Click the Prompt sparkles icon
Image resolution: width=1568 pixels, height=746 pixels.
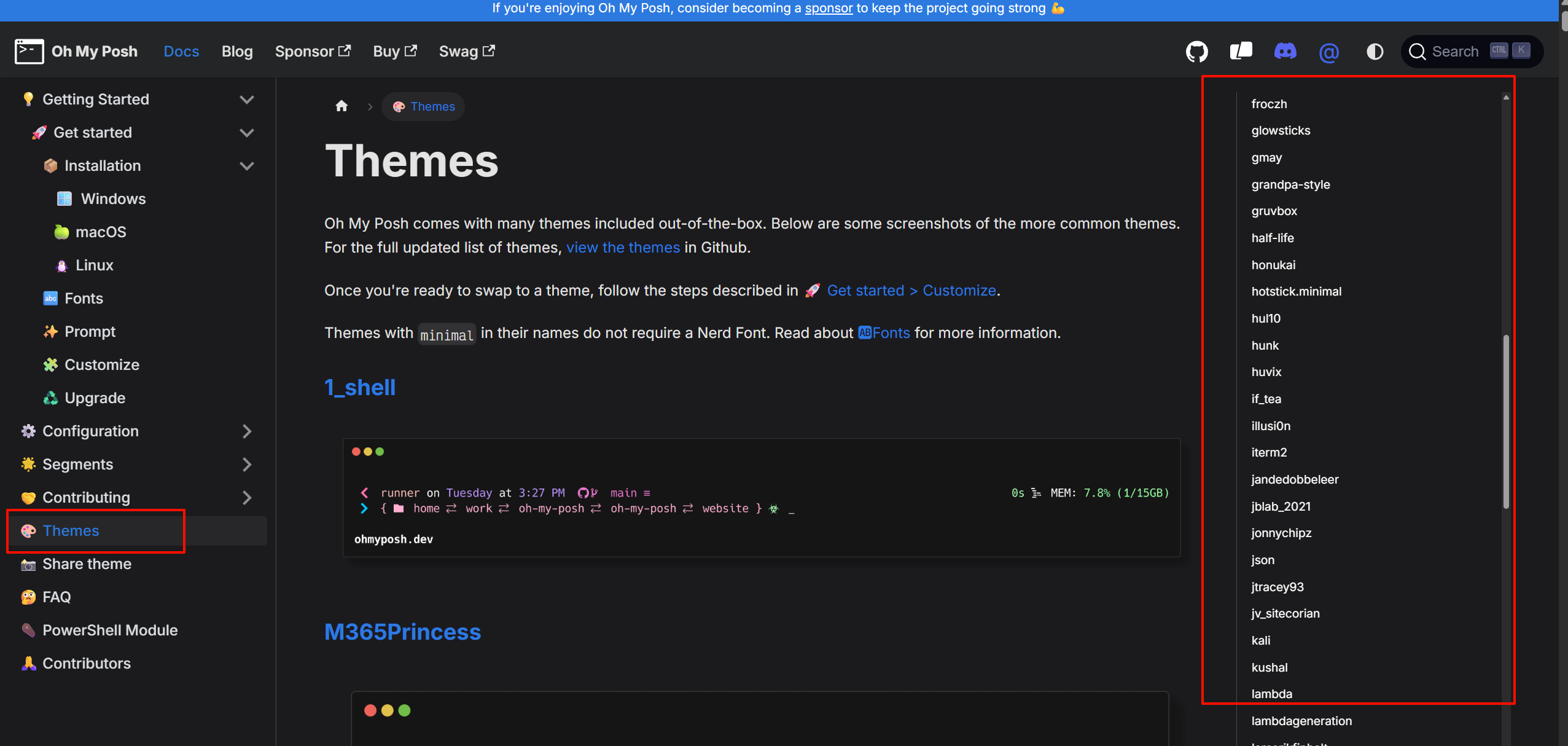click(50, 331)
